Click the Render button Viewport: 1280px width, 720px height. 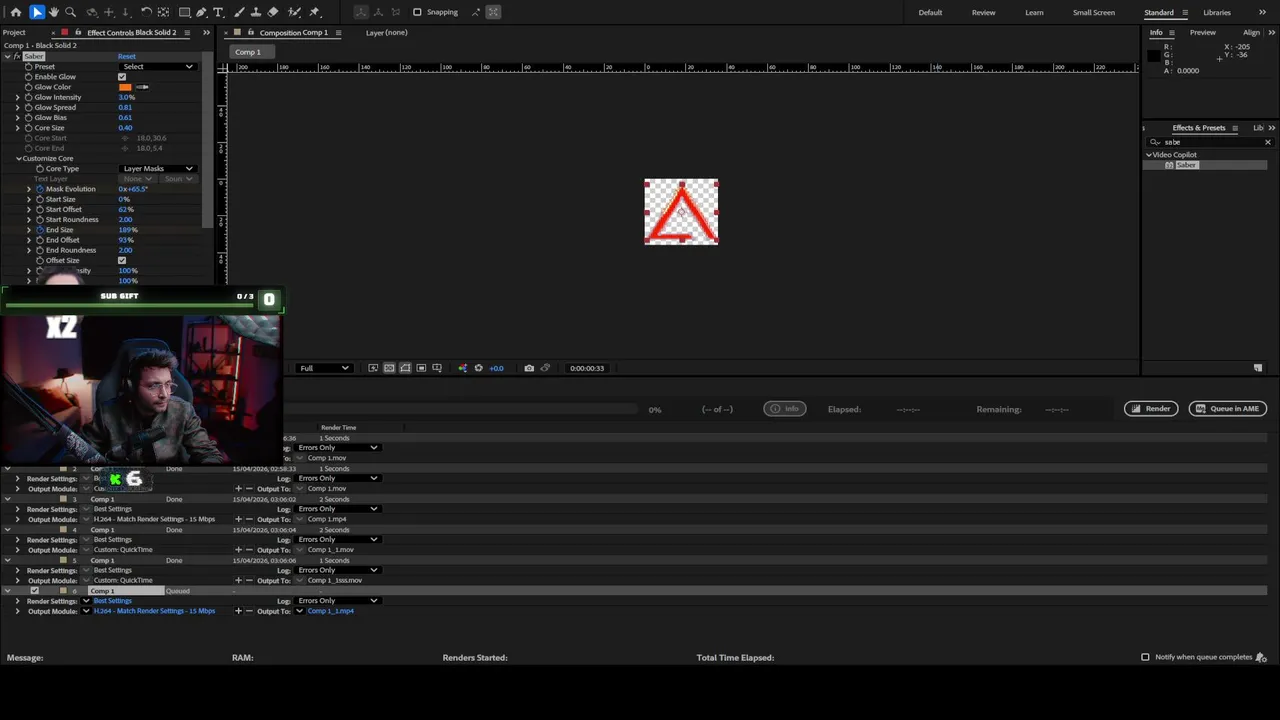point(1151,409)
